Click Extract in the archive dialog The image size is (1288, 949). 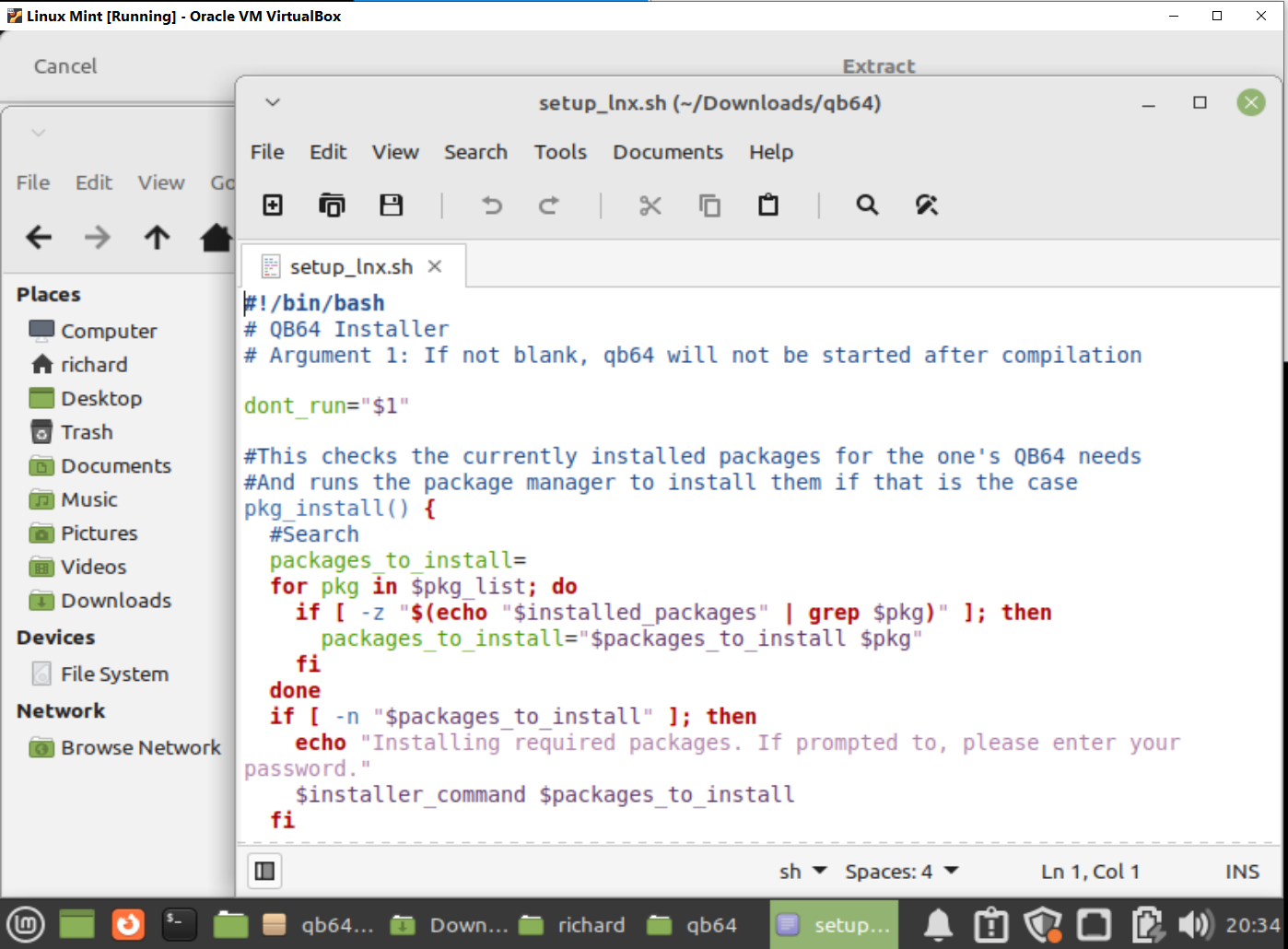(x=879, y=66)
